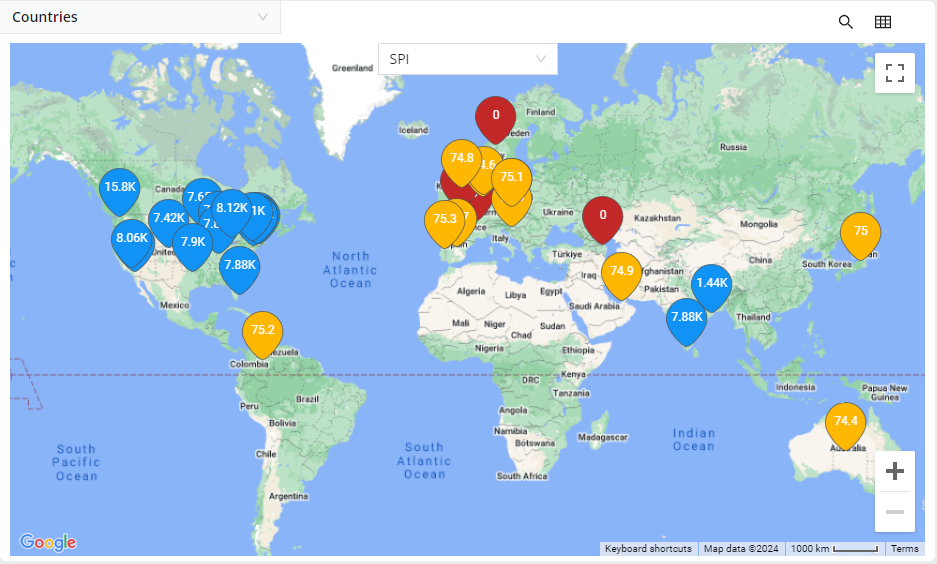Select the 74.4 marker over Australia
937x564 pixels.
coord(846,426)
